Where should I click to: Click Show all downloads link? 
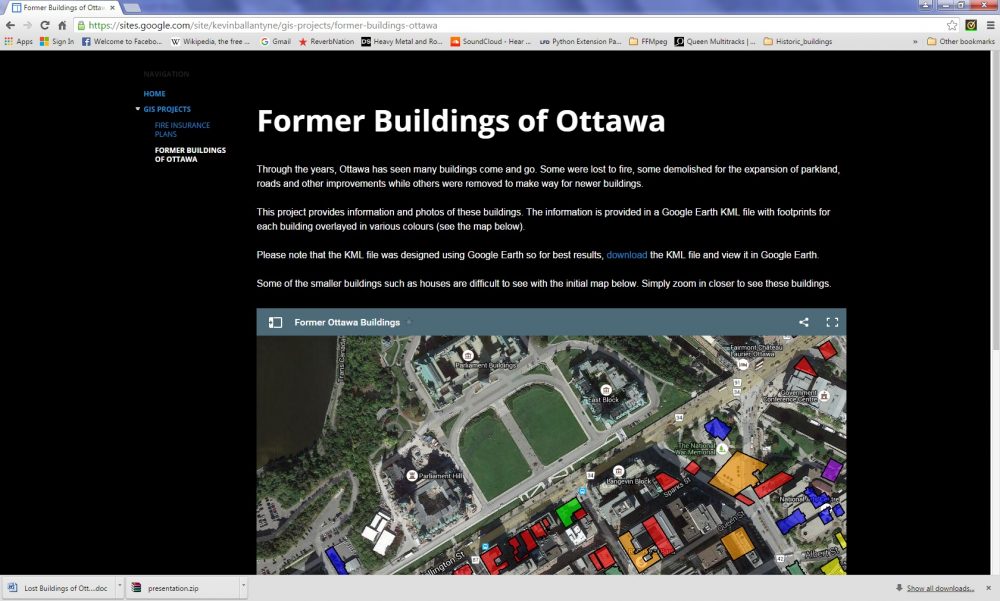click(940, 588)
